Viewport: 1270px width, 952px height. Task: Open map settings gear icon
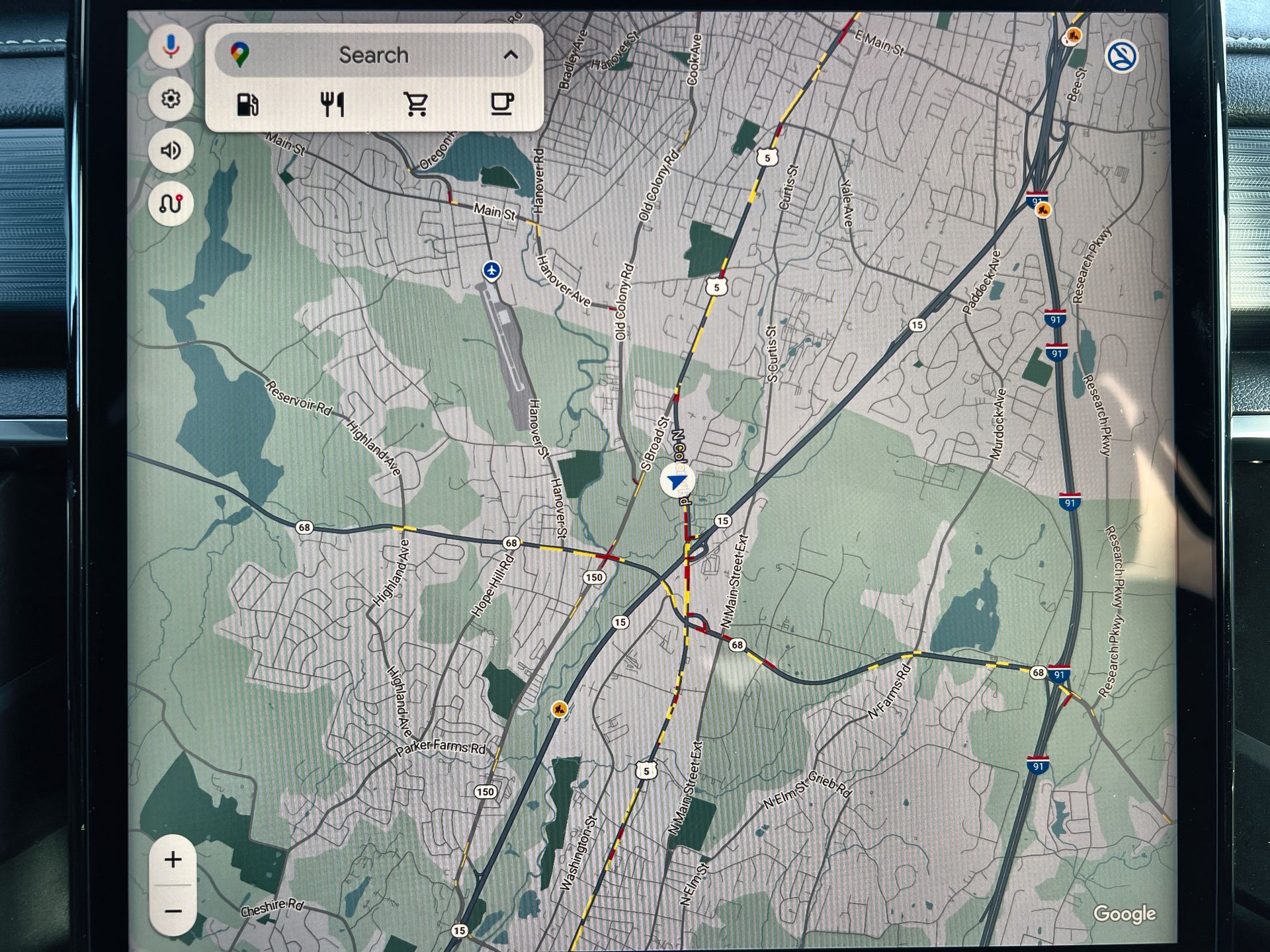click(x=171, y=99)
